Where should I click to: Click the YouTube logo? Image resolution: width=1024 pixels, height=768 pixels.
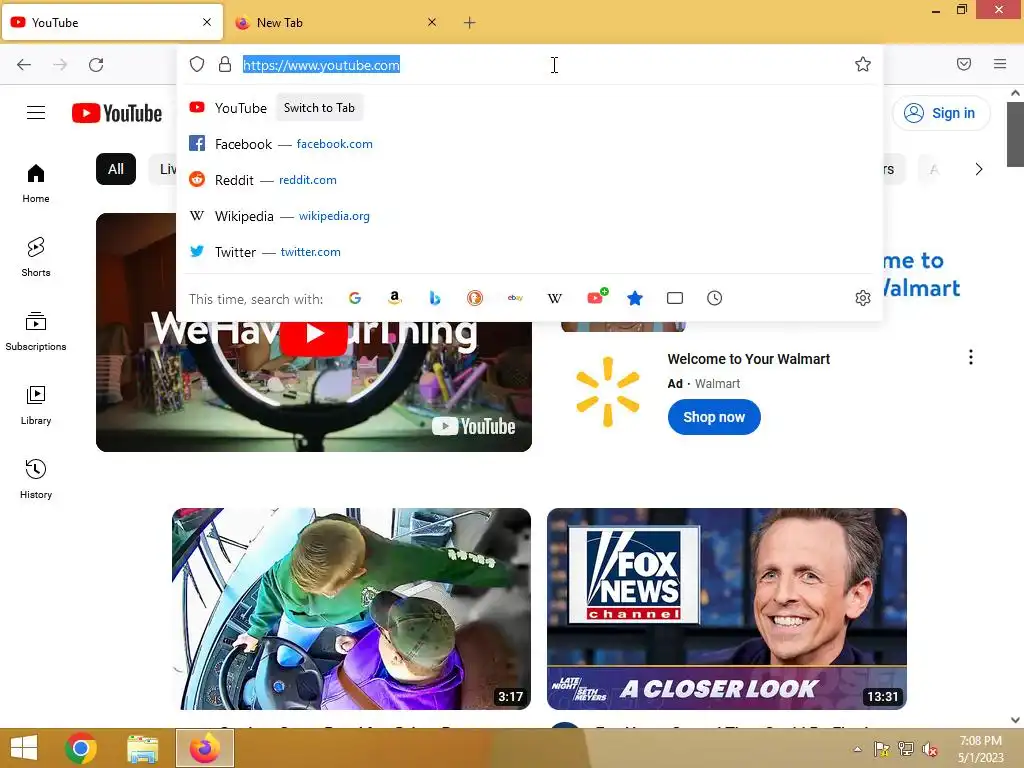[x=117, y=113]
